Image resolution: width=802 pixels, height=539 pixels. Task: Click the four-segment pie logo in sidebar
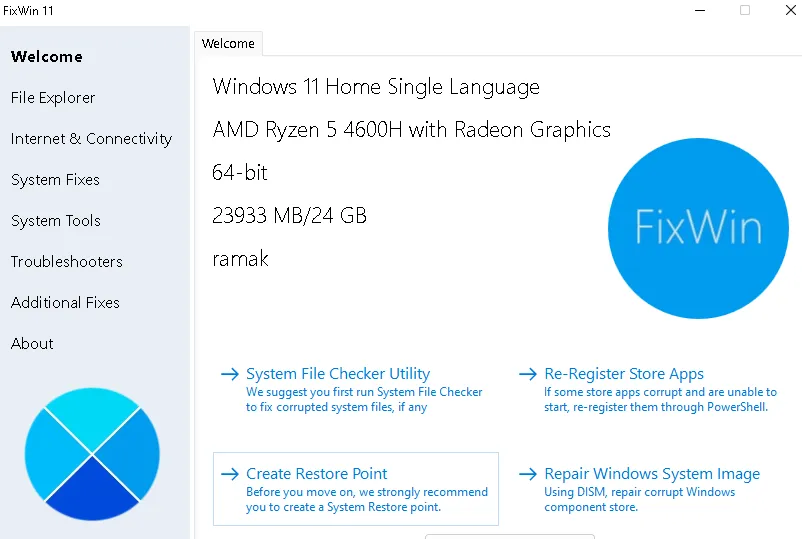tap(92, 454)
